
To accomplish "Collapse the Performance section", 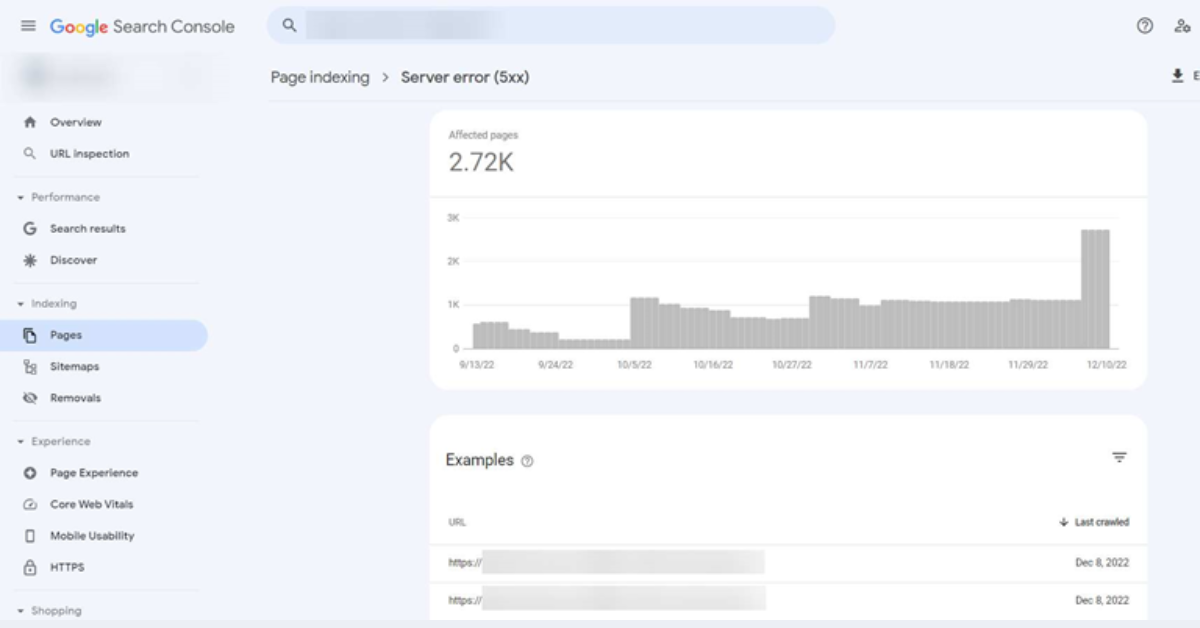I will pos(20,197).
